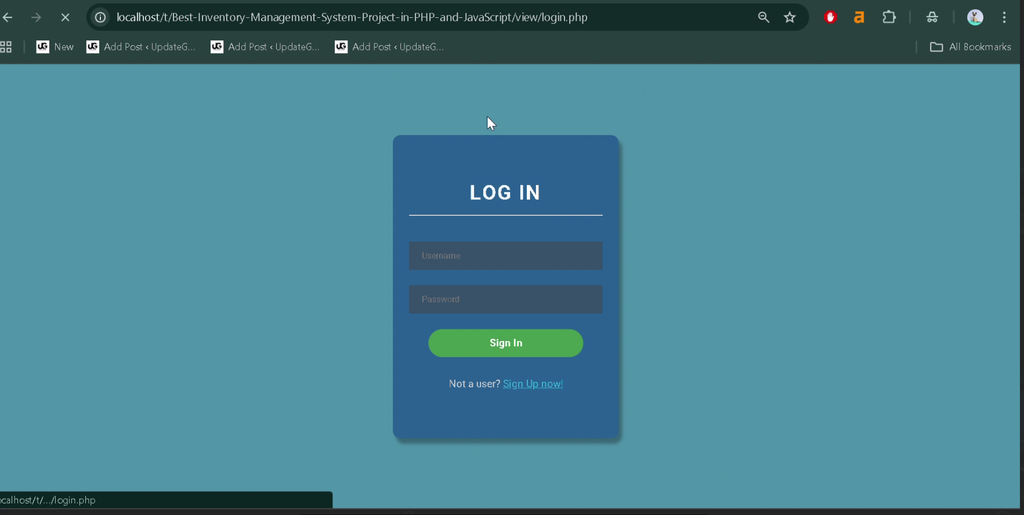This screenshot has width=1024, height=515.
Task: Open the All Bookmarks folder
Action: 970,47
